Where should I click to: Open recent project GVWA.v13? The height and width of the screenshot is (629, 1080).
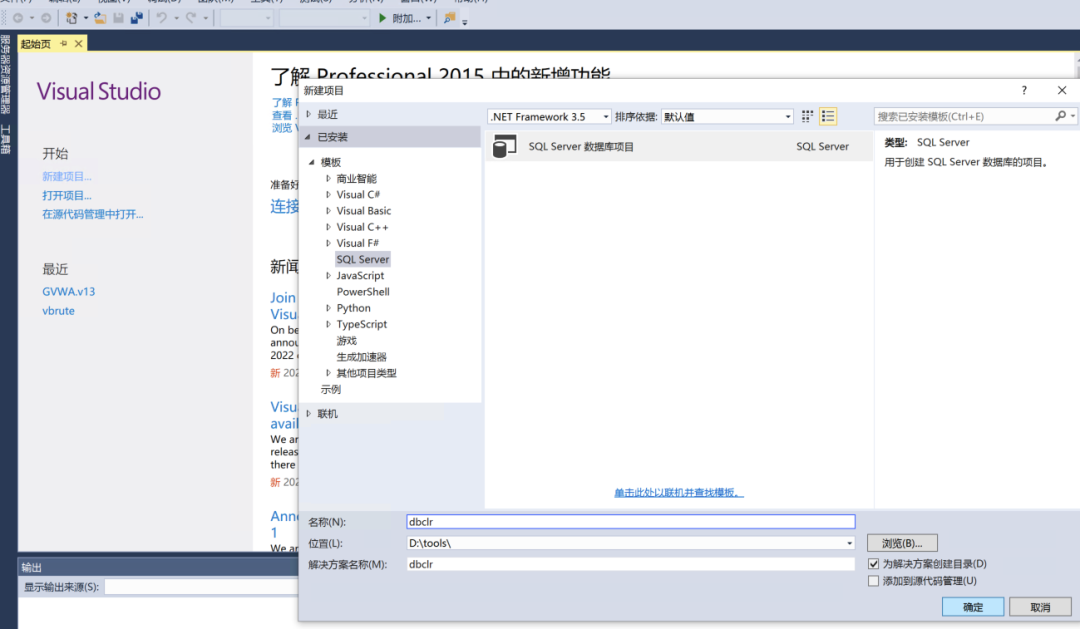tap(69, 291)
